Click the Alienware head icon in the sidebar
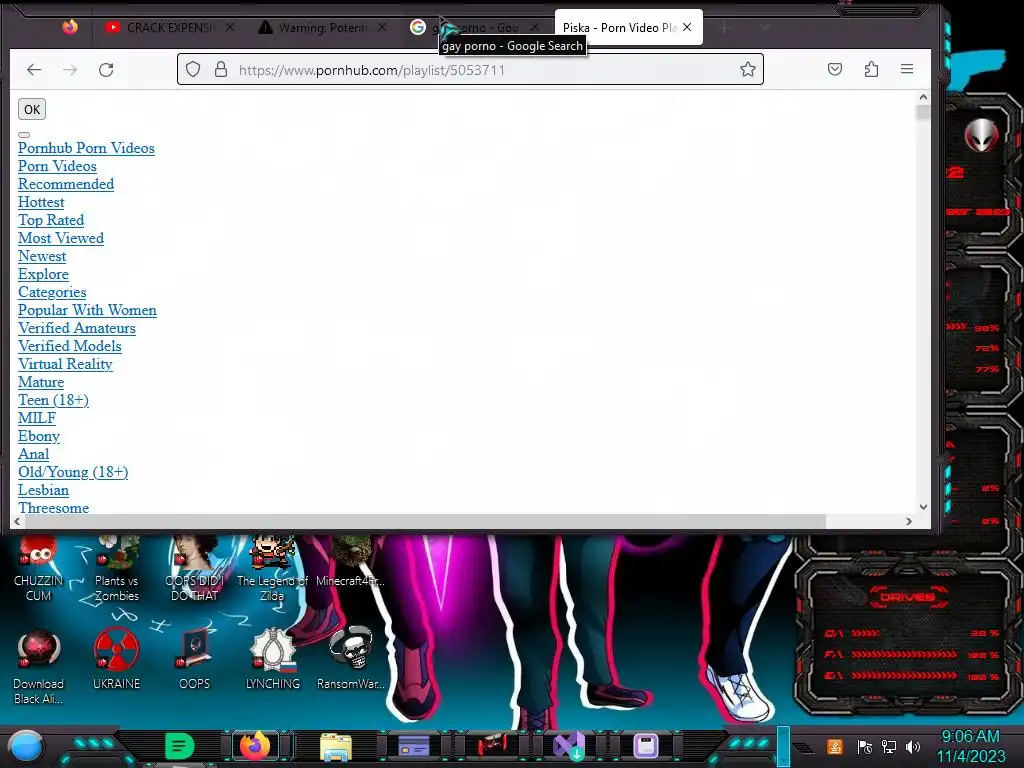Image resolution: width=1024 pixels, height=768 pixels. pyautogui.click(x=982, y=136)
